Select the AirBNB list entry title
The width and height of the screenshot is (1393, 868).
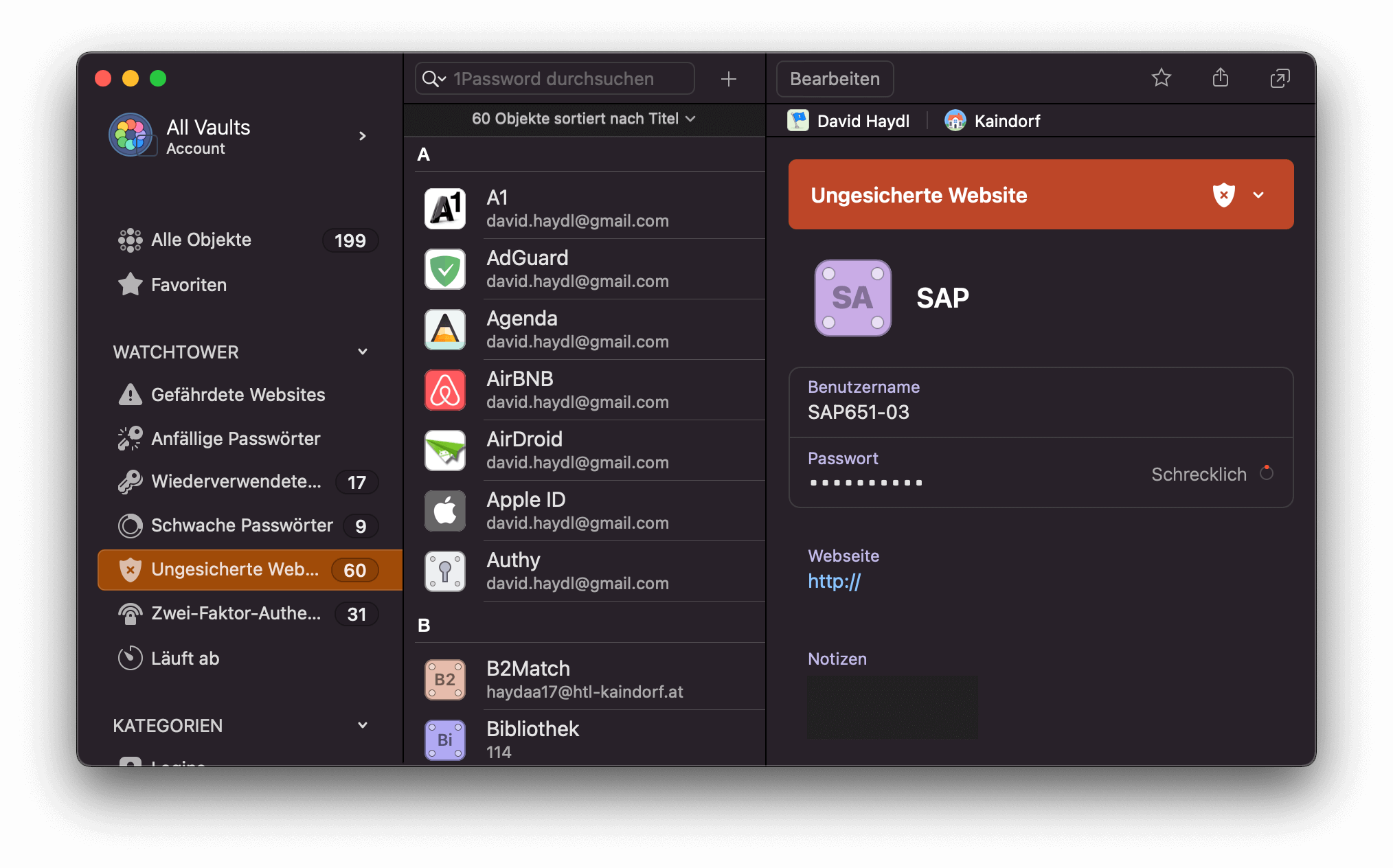(x=519, y=379)
